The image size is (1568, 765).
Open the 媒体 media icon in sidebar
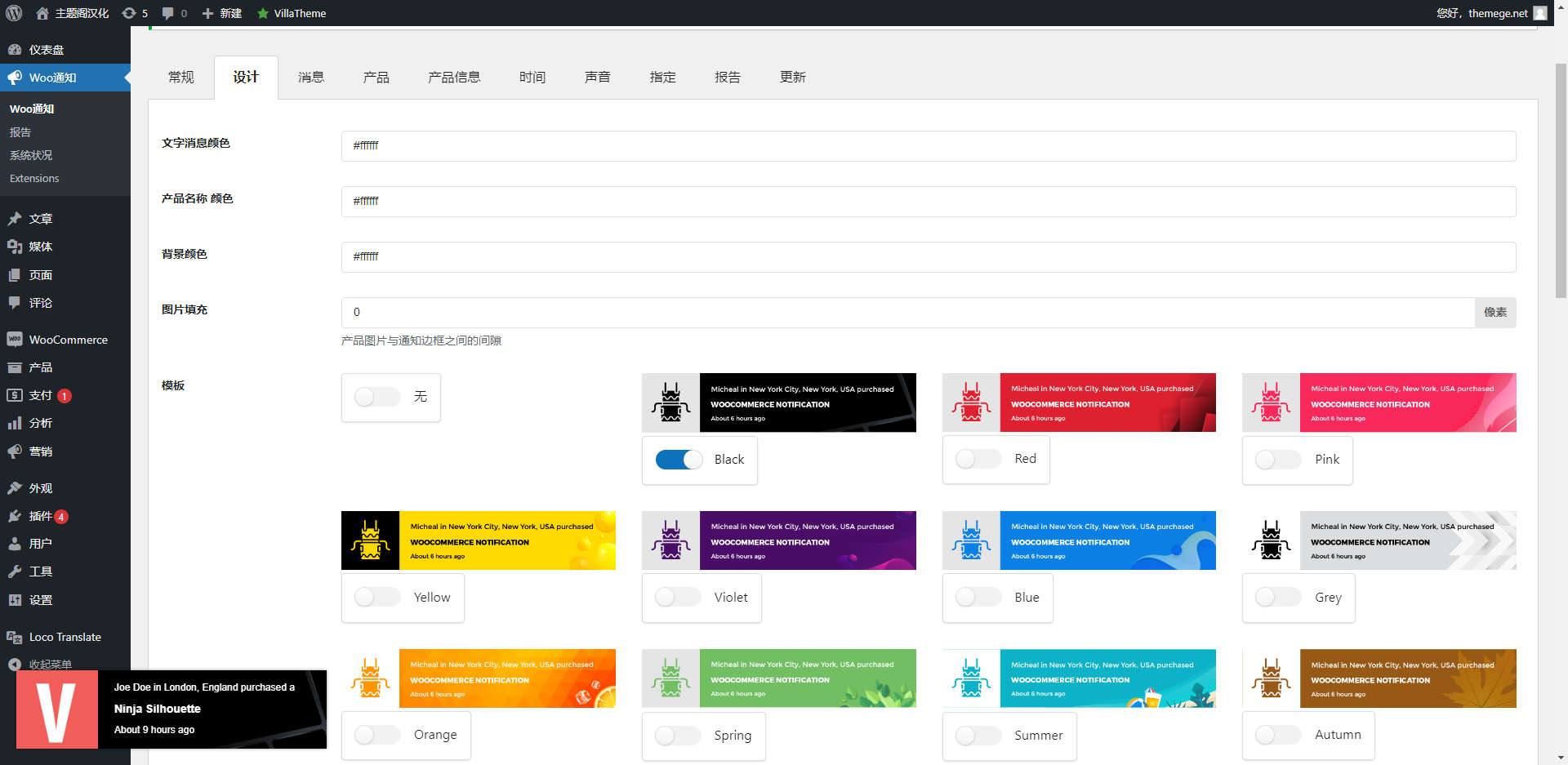[x=15, y=247]
